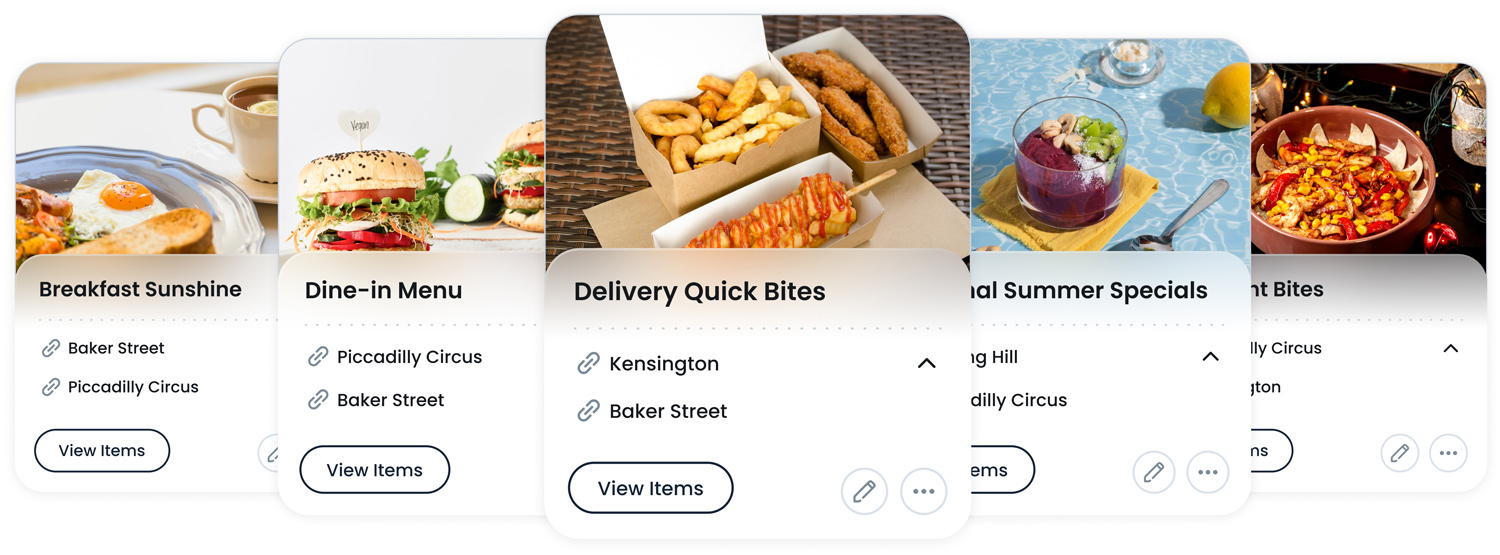View items in Breakfast Sunshine menu

click(102, 451)
